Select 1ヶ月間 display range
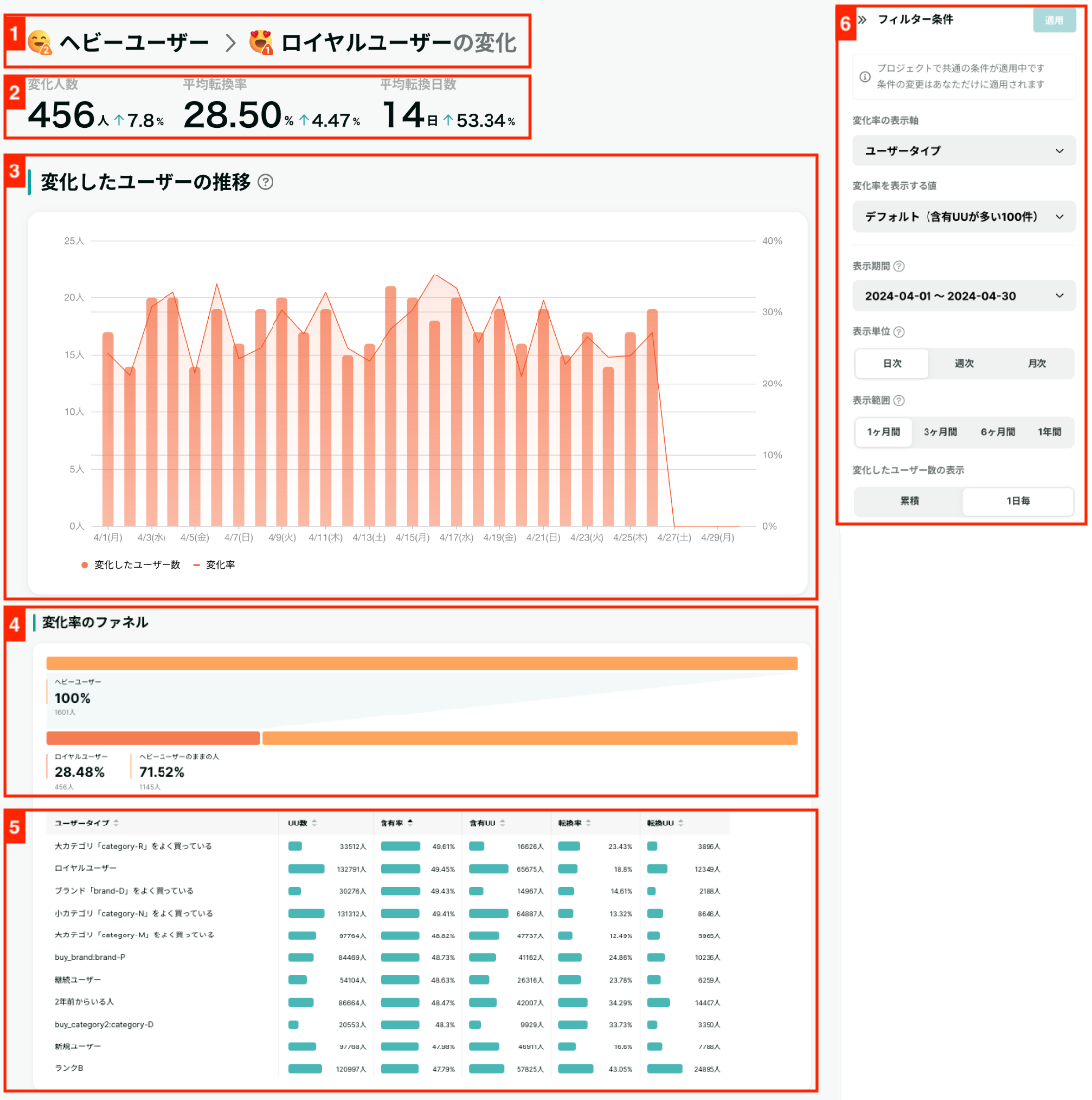The width and height of the screenshot is (1092, 1100). pyautogui.click(x=884, y=432)
